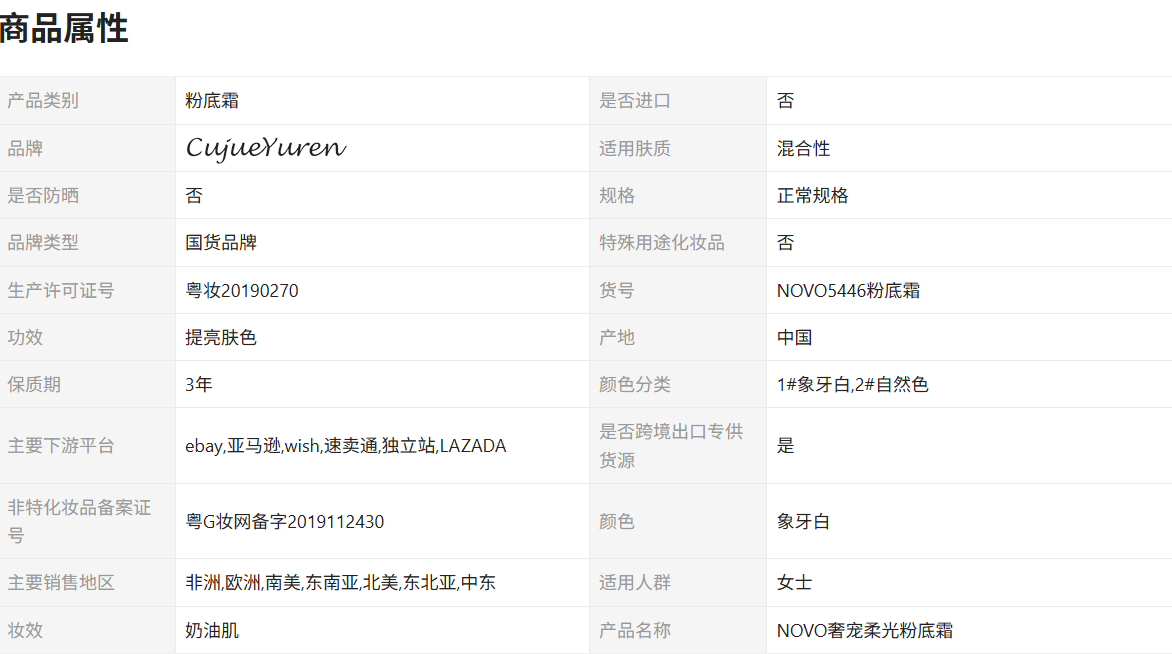Select the "适用肤质" attribute label
Viewport: 1172px width, 654px height.
[x=635, y=149]
